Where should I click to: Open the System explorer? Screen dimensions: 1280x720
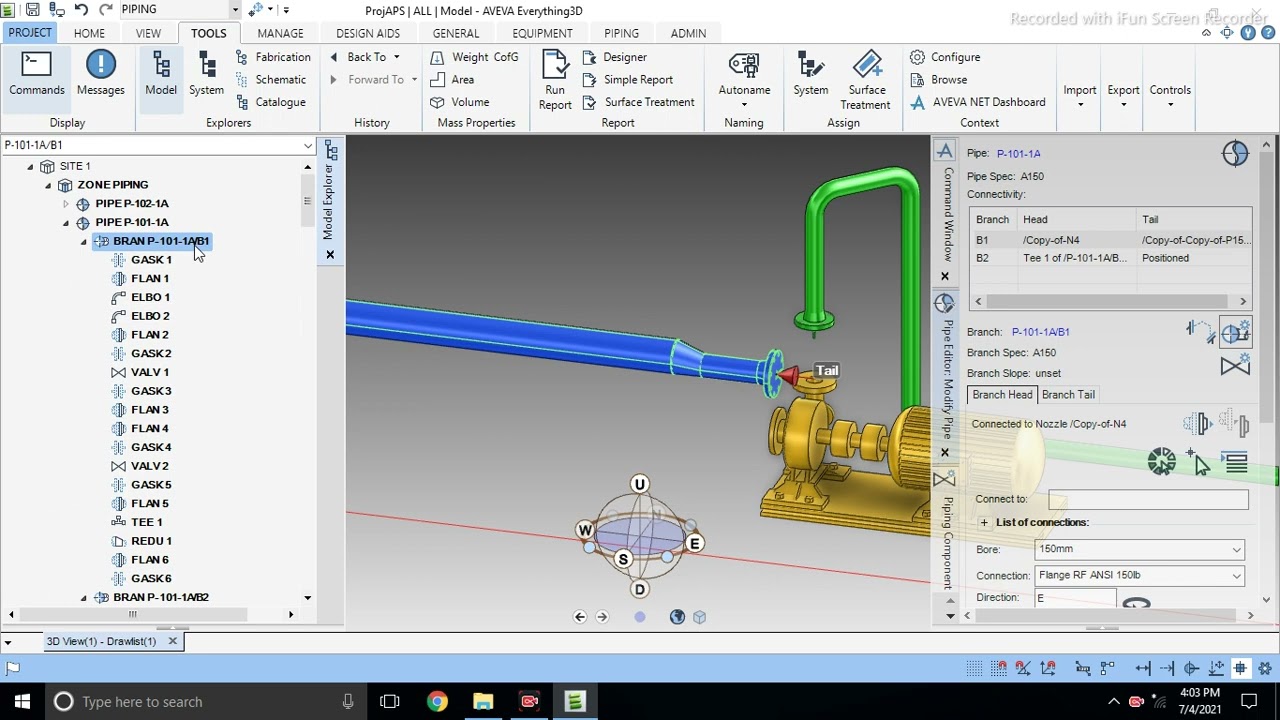point(206,75)
